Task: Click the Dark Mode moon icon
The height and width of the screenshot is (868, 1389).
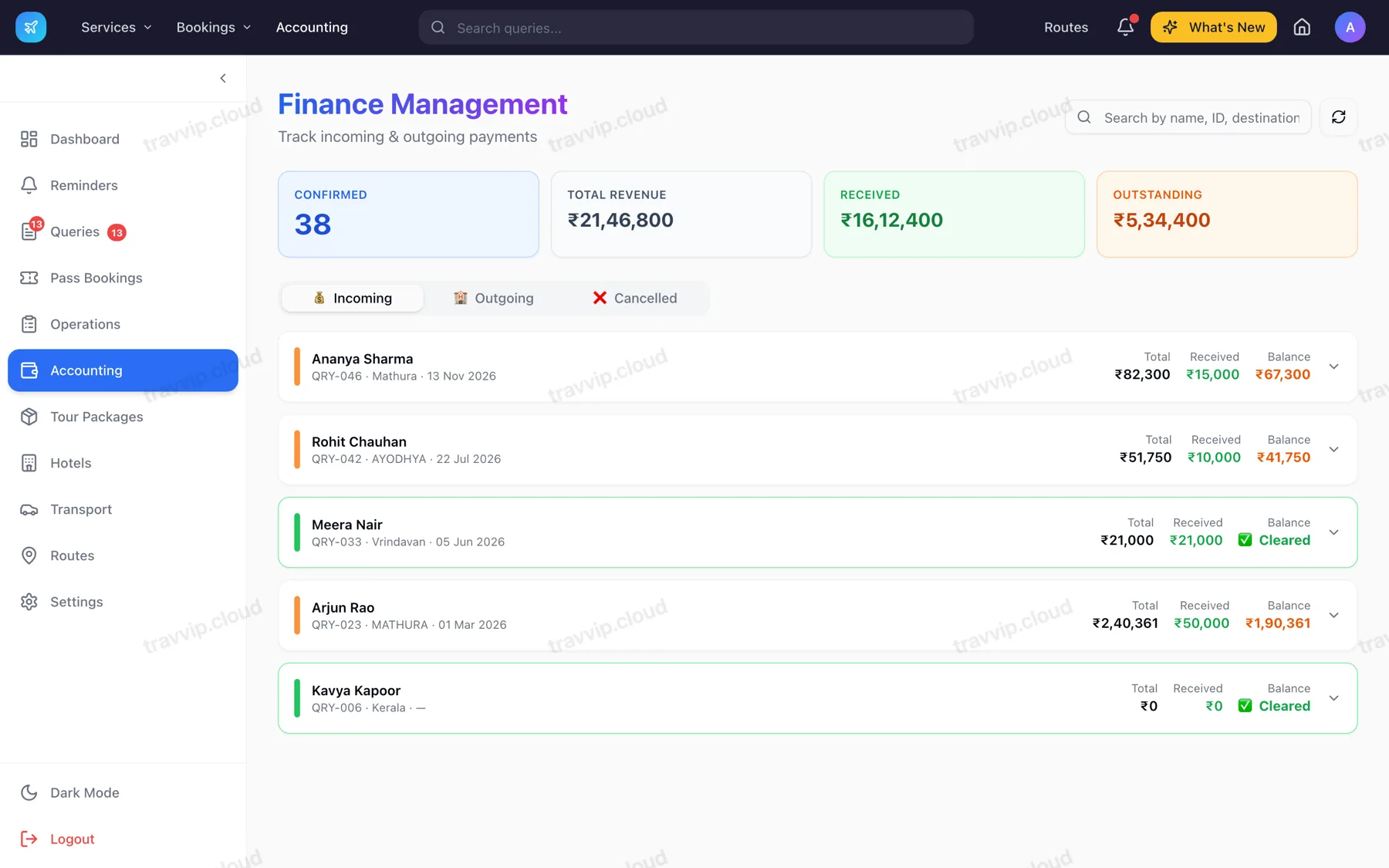Action: coord(29,792)
